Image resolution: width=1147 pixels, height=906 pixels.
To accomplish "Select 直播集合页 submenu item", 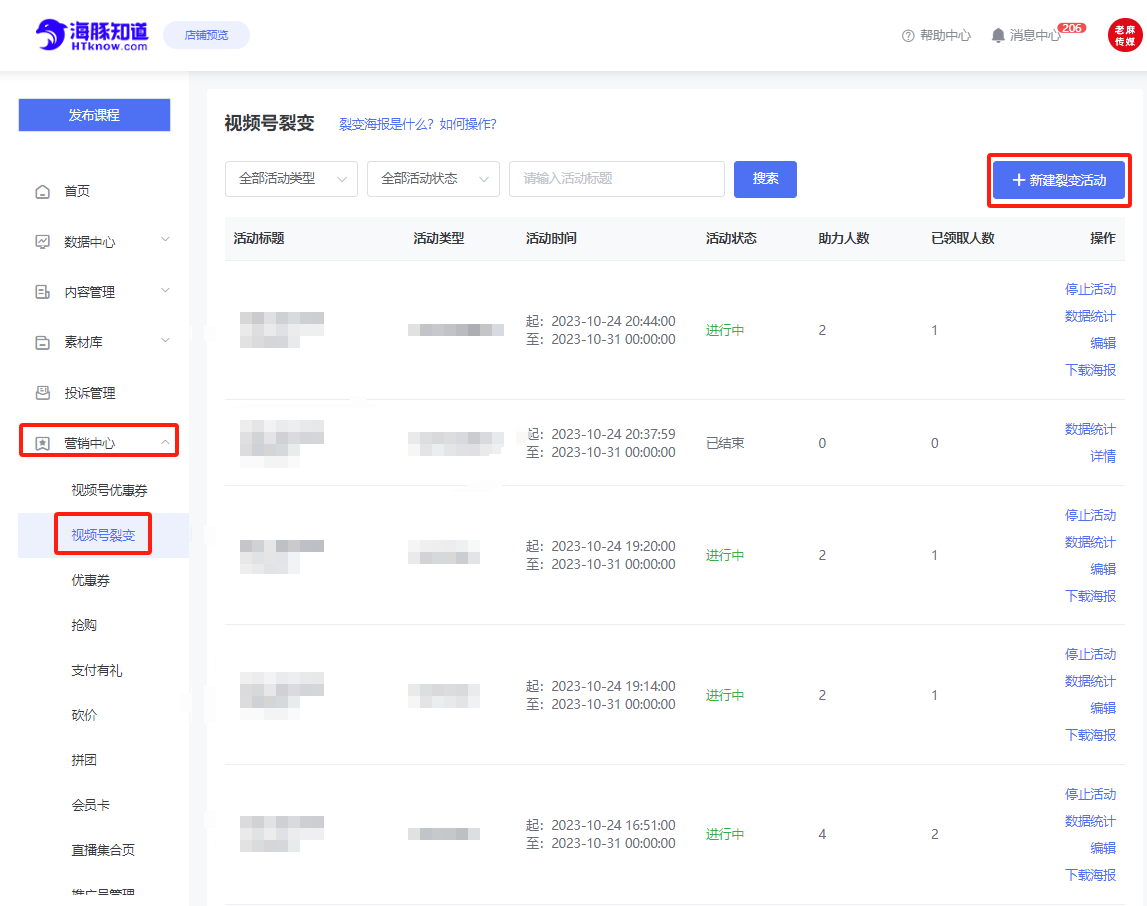I will (103, 850).
